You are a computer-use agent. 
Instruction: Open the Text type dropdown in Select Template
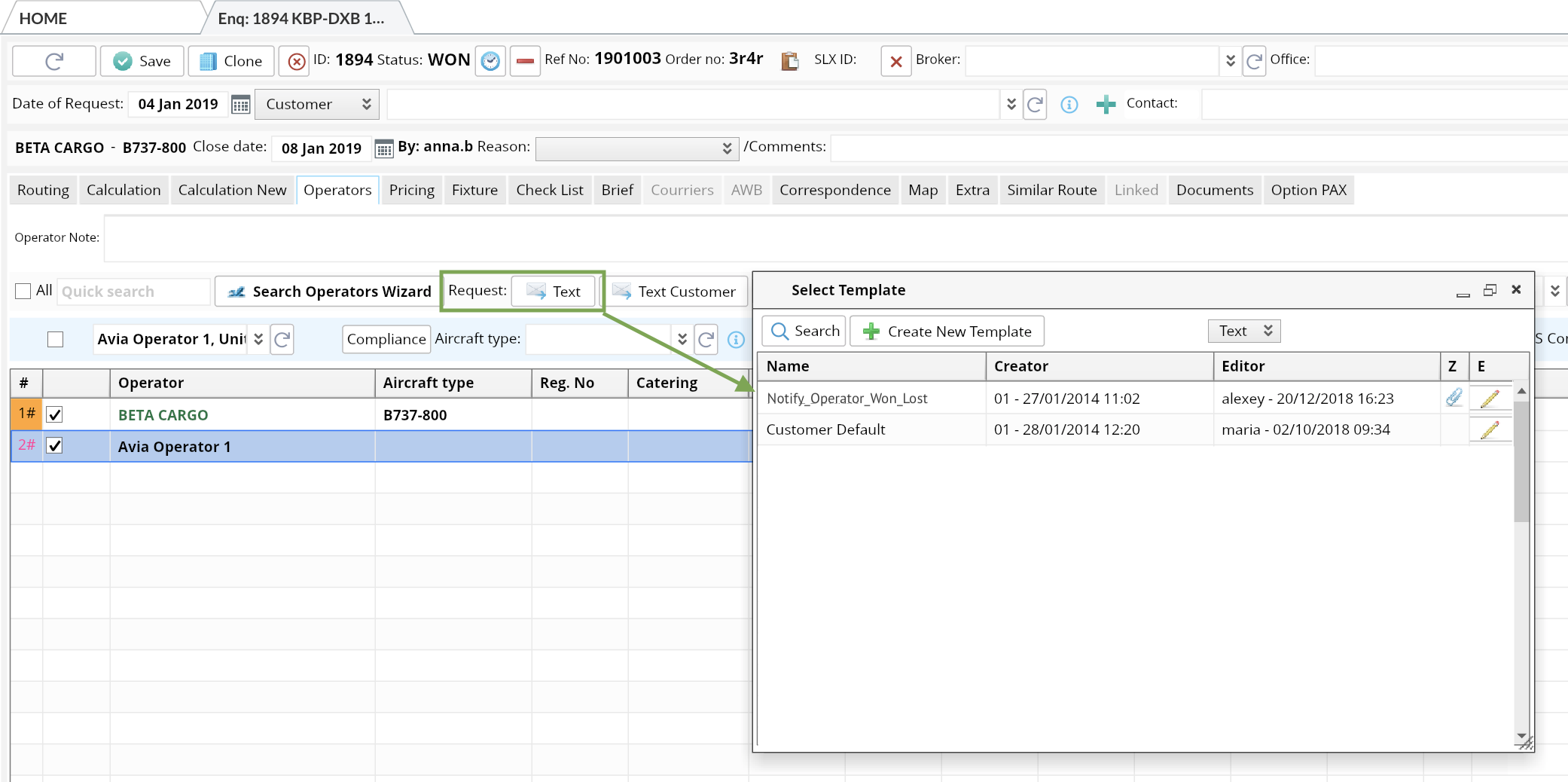[1244, 331]
